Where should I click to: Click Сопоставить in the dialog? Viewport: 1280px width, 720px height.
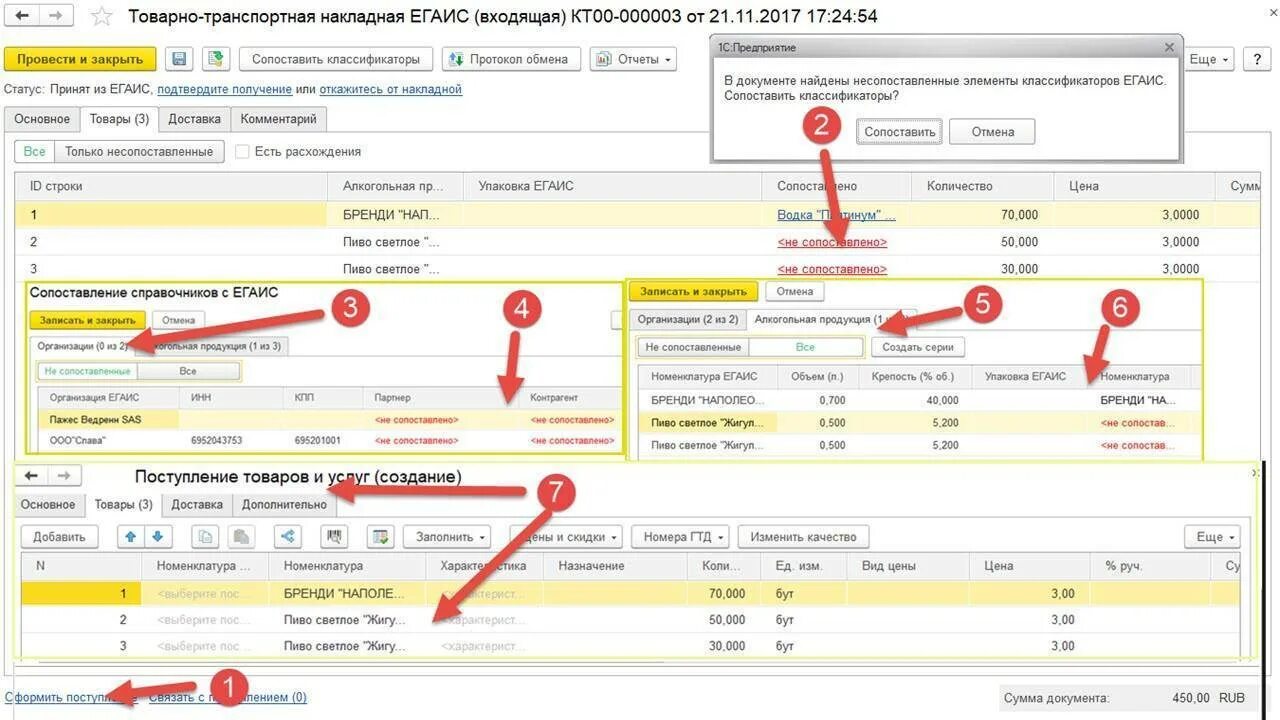pos(899,132)
